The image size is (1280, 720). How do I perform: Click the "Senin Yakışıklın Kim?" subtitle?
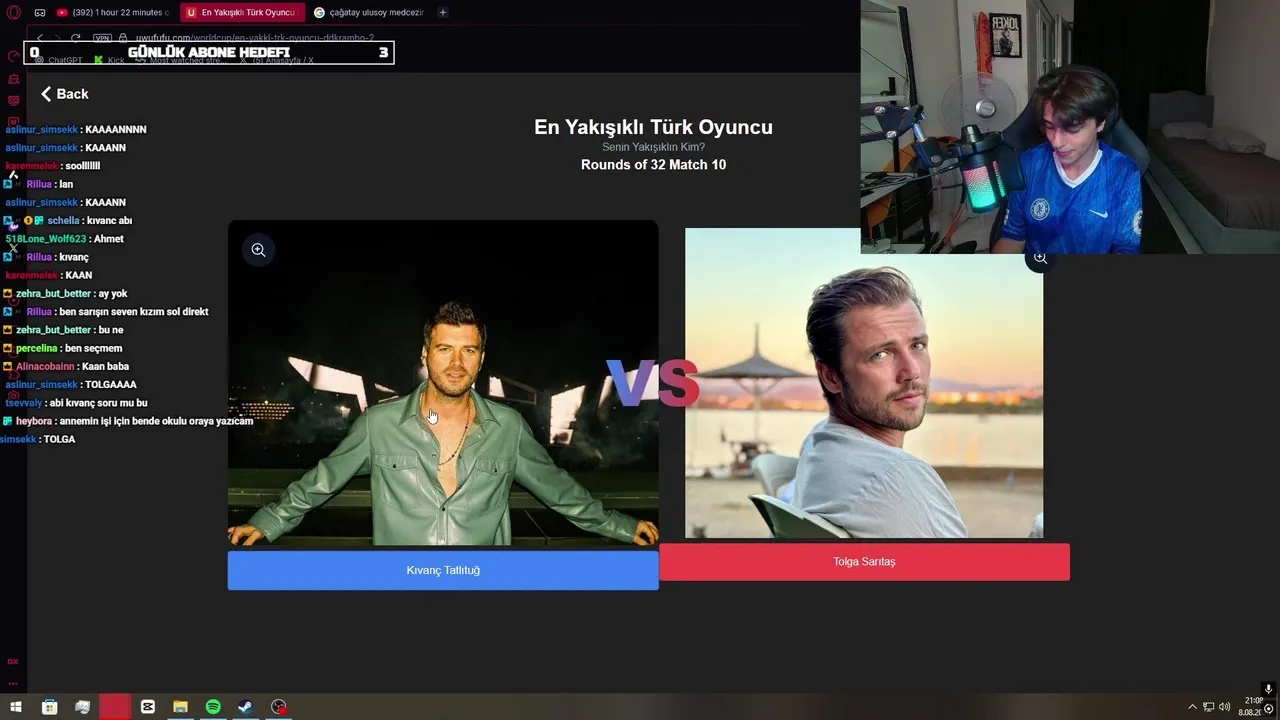[x=653, y=147]
